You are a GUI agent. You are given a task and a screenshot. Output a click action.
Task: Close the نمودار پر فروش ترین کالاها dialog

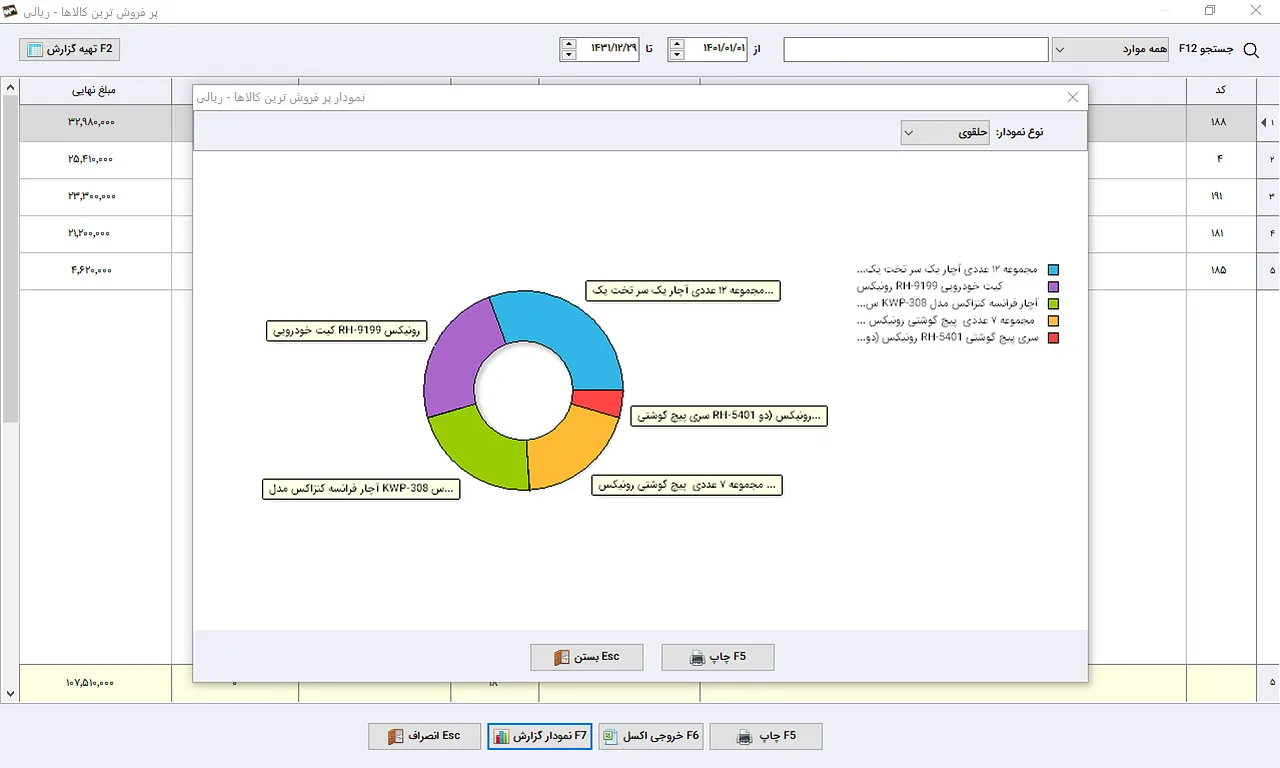tap(1073, 97)
